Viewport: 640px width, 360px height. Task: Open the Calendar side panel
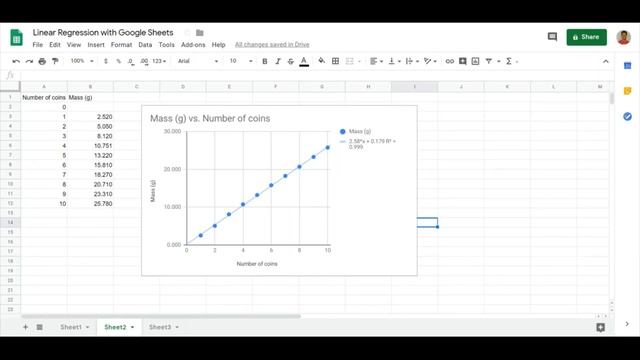pos(627,66)
